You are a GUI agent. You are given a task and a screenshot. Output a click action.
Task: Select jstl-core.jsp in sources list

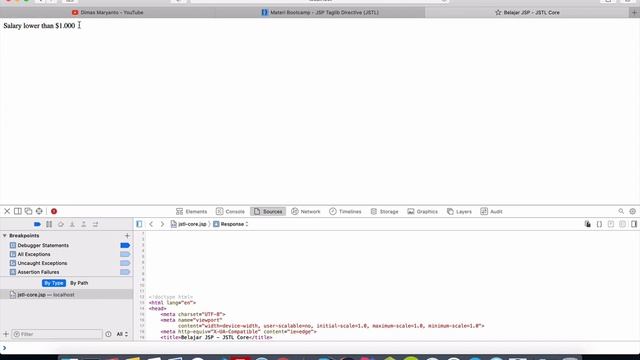point(66,294)
